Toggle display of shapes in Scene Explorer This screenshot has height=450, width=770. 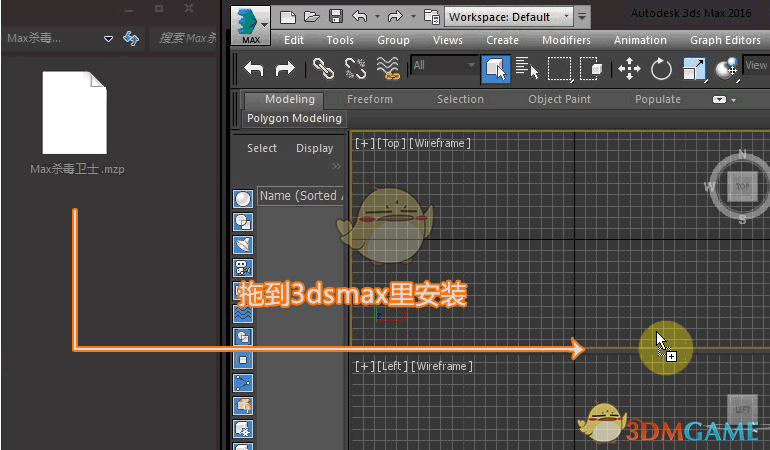point(243,222)
